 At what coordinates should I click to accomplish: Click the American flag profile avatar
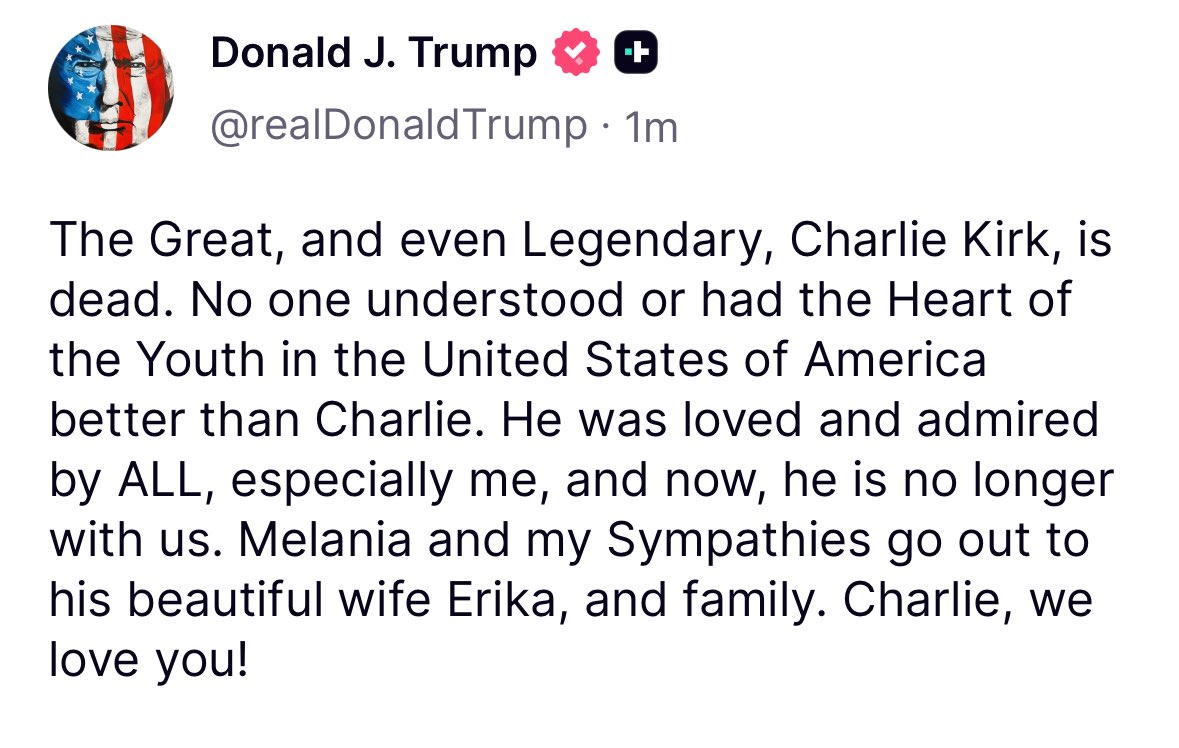[111, 88]
